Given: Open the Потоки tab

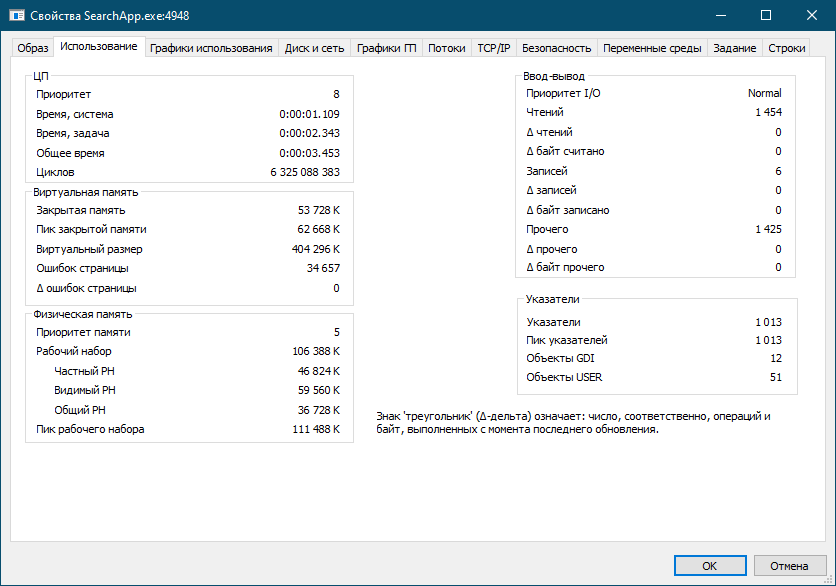Looking at the screenshot, I should pos(447,48).
